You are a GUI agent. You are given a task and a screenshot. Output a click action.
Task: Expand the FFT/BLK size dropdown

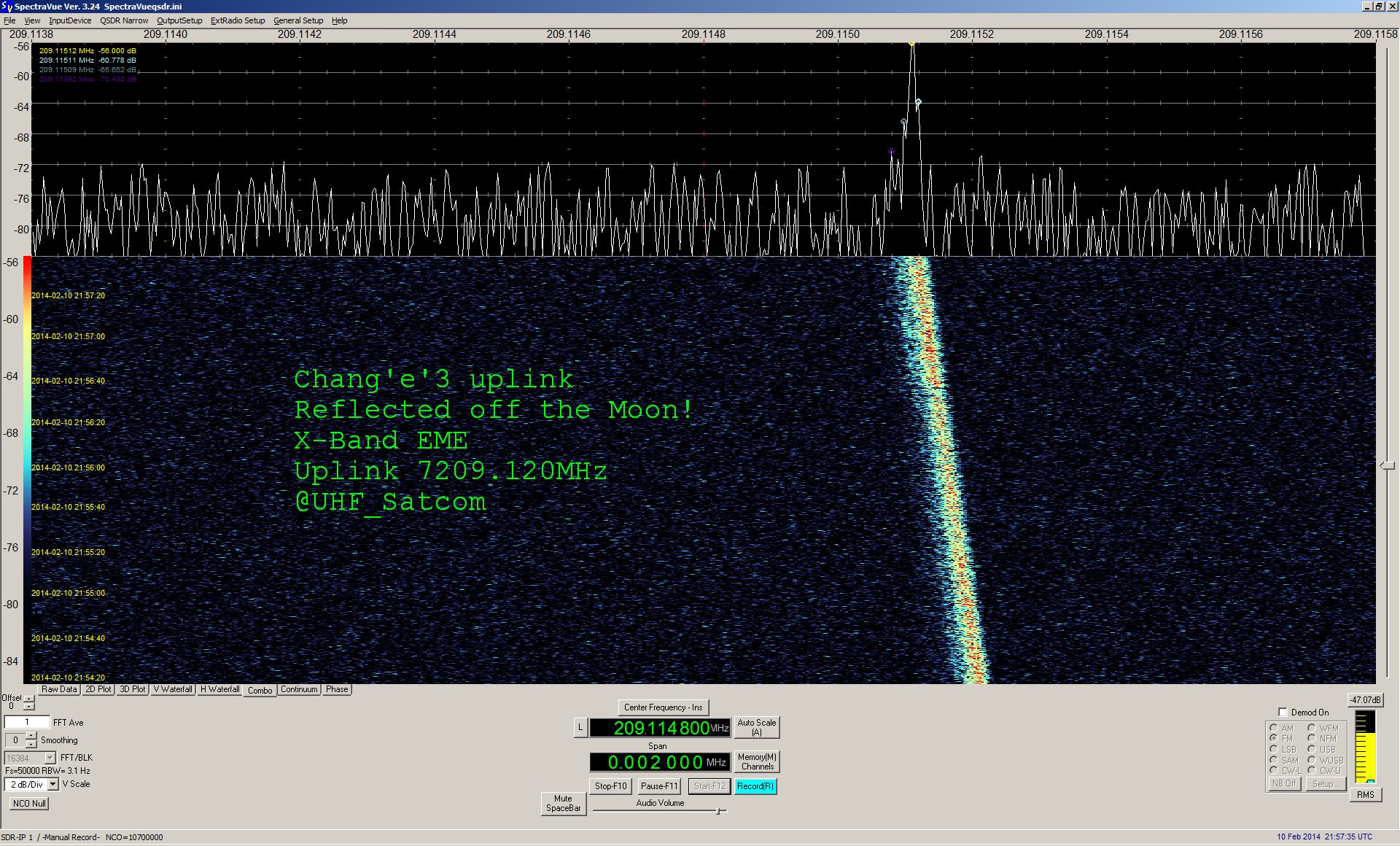click(x=50, y=758)
